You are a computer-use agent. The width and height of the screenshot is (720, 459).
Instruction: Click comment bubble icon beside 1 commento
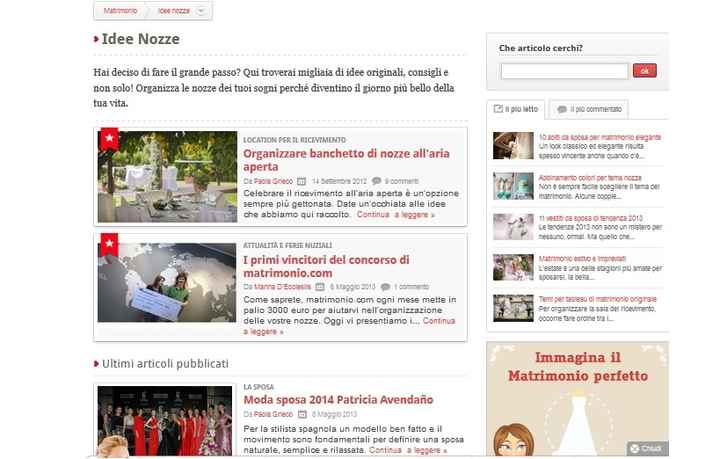386,287
